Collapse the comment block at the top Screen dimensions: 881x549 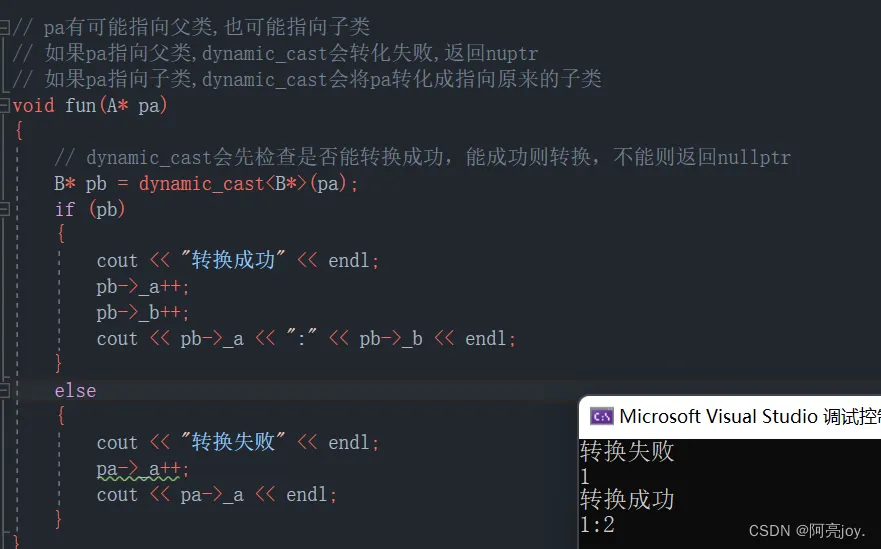(4, 28)
